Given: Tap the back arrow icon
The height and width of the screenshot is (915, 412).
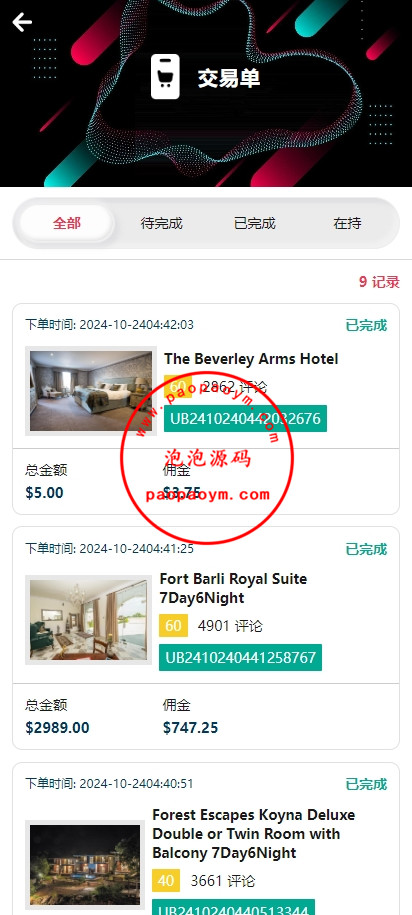Looking at the screenshot, I should pos(22,22).
